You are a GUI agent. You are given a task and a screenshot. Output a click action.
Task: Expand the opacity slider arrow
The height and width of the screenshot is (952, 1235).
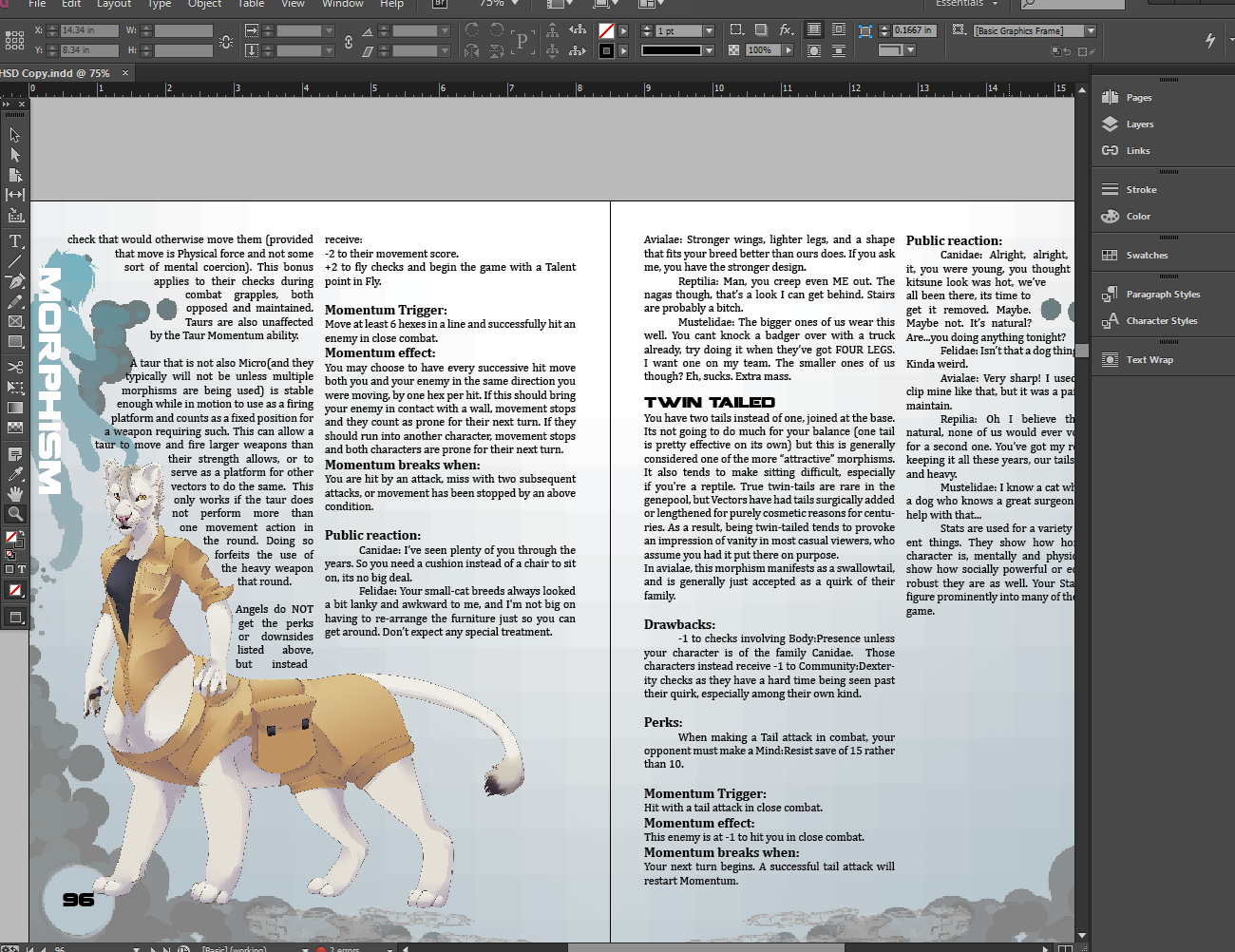coord(788,50)
